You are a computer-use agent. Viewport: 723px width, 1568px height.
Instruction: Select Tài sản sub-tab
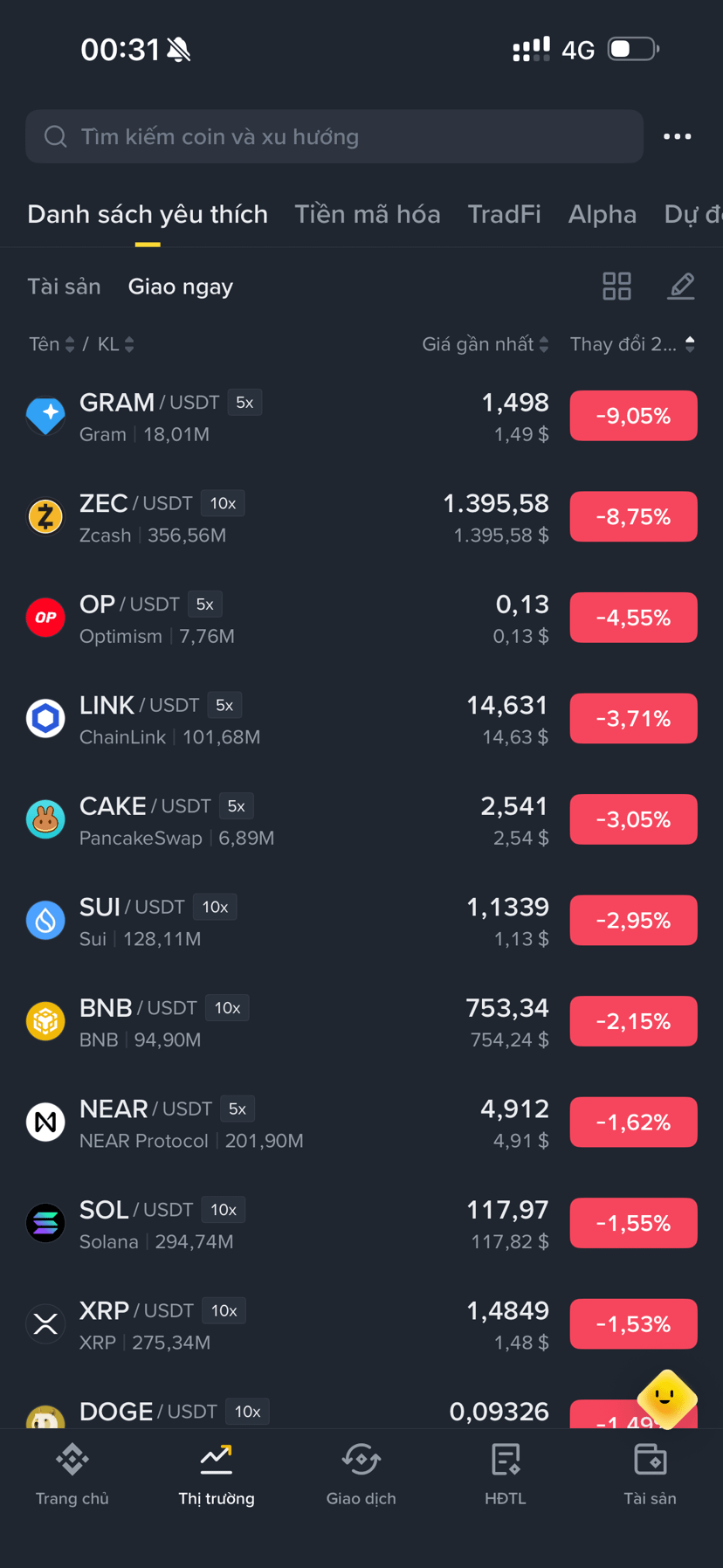pyautogui.click(x=64, y=287)
